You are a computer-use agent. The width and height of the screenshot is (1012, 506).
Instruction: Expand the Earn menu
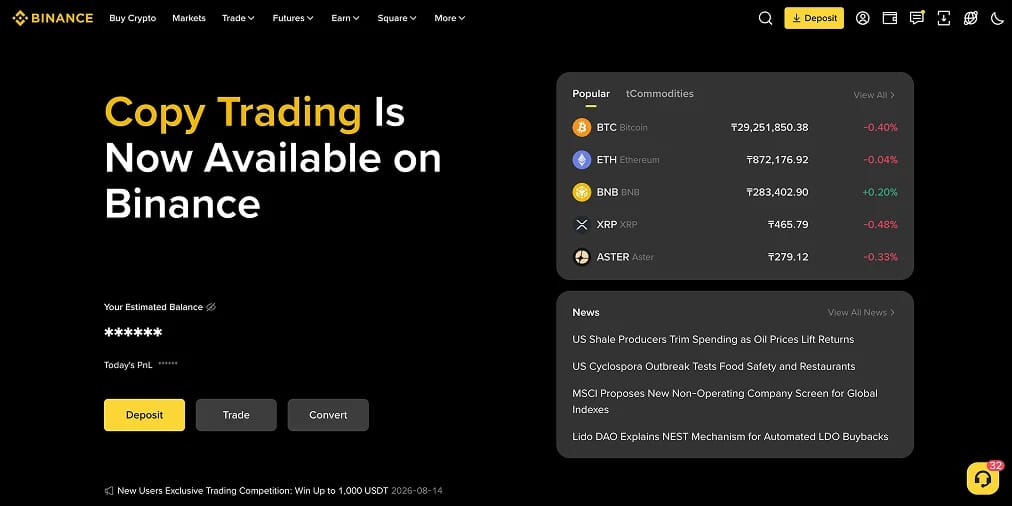pyautogui.click(x=345, y=18)
